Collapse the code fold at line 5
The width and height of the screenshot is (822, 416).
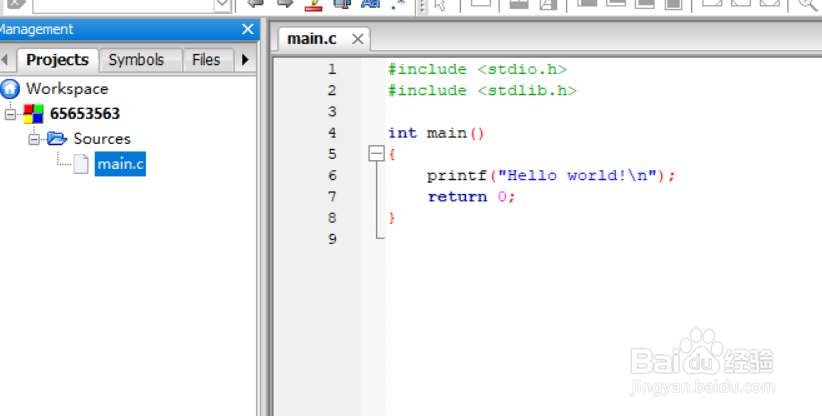pos(376,154)
